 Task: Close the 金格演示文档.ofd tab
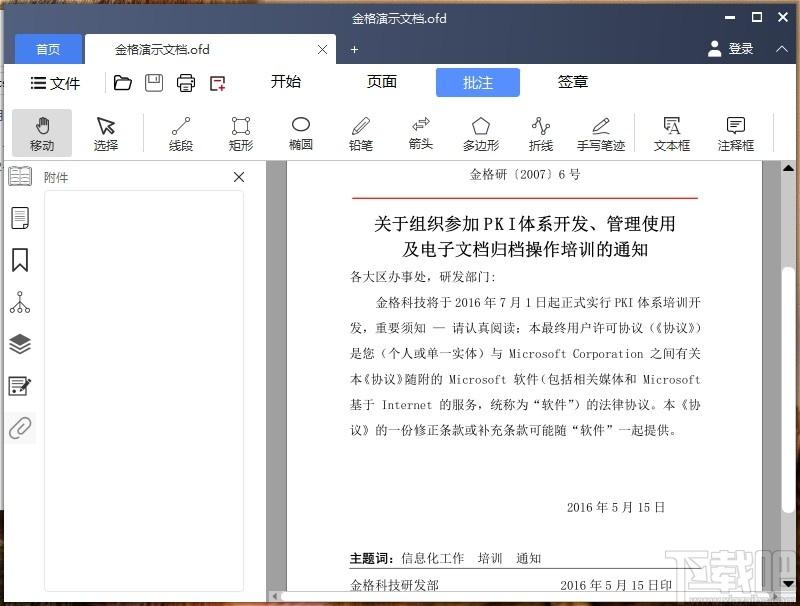coord(322,49)
